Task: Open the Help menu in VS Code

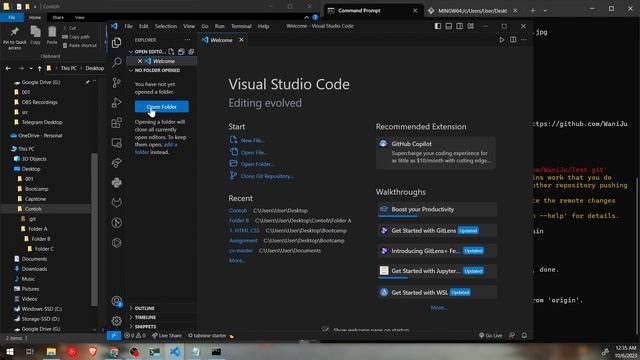Action: point(263,26)
